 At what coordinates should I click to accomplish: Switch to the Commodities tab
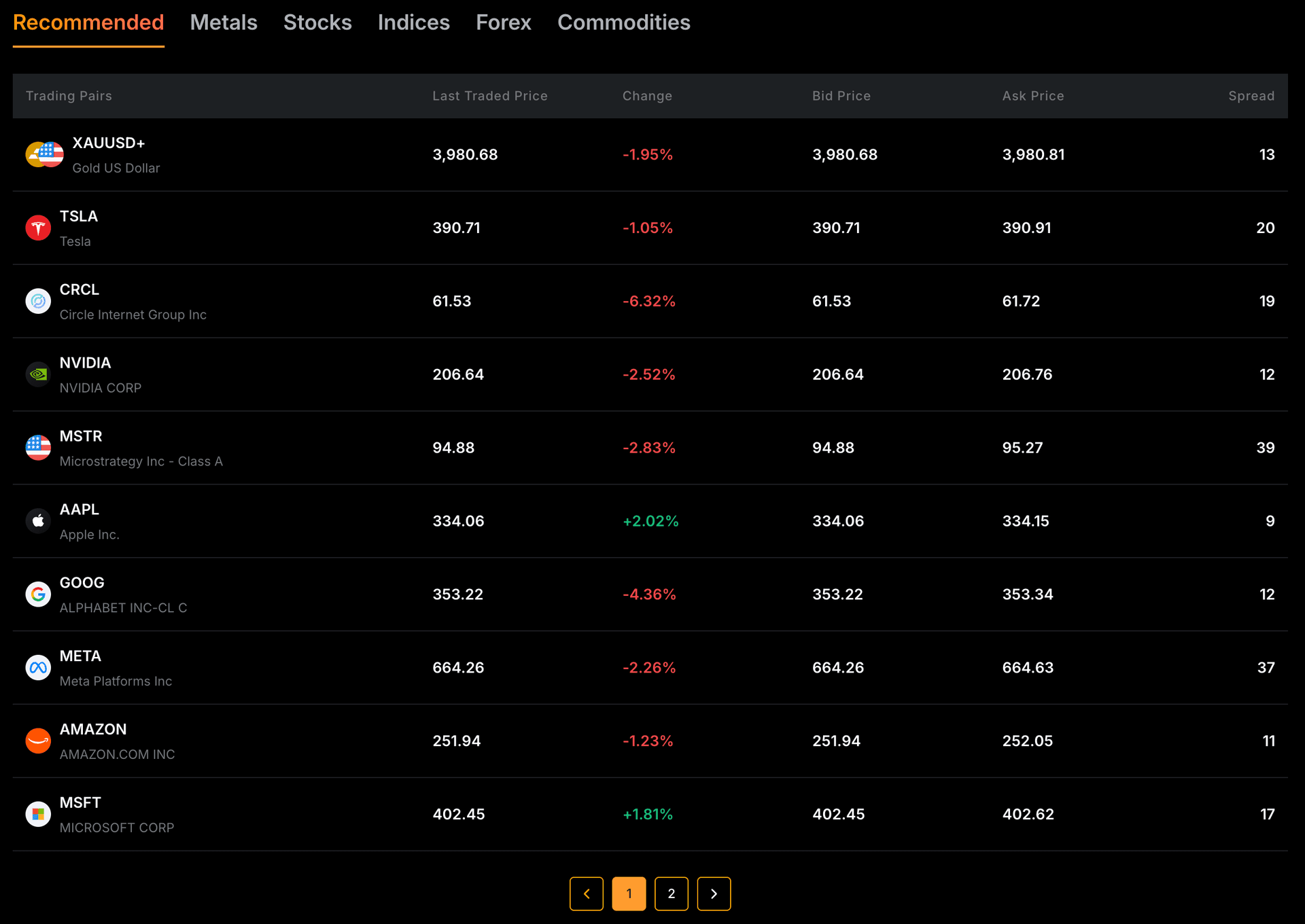[624, 22]
